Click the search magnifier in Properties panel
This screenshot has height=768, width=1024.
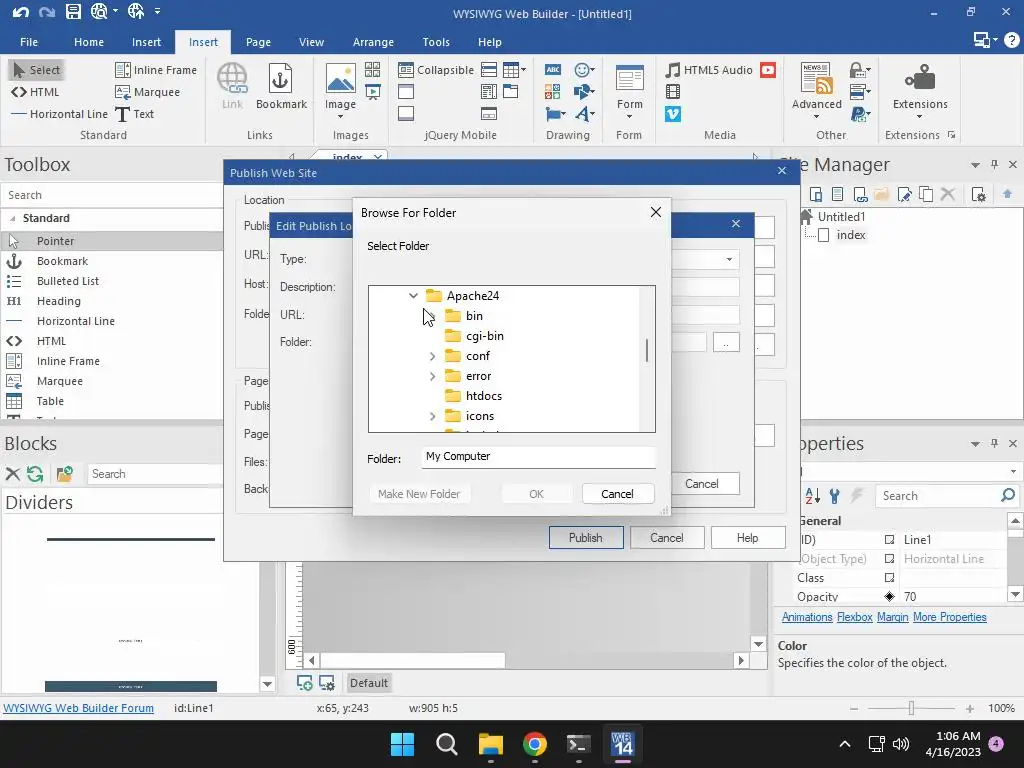coord(1008,496)
